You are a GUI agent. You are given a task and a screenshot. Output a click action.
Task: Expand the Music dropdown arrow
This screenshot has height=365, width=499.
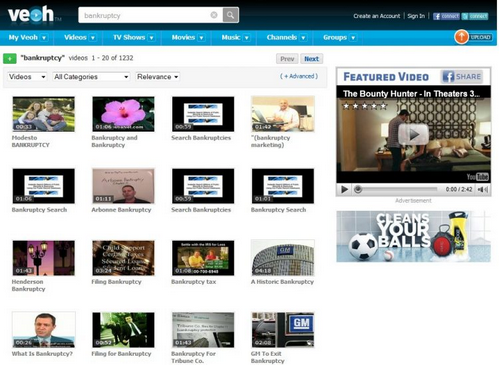[247, 38]
